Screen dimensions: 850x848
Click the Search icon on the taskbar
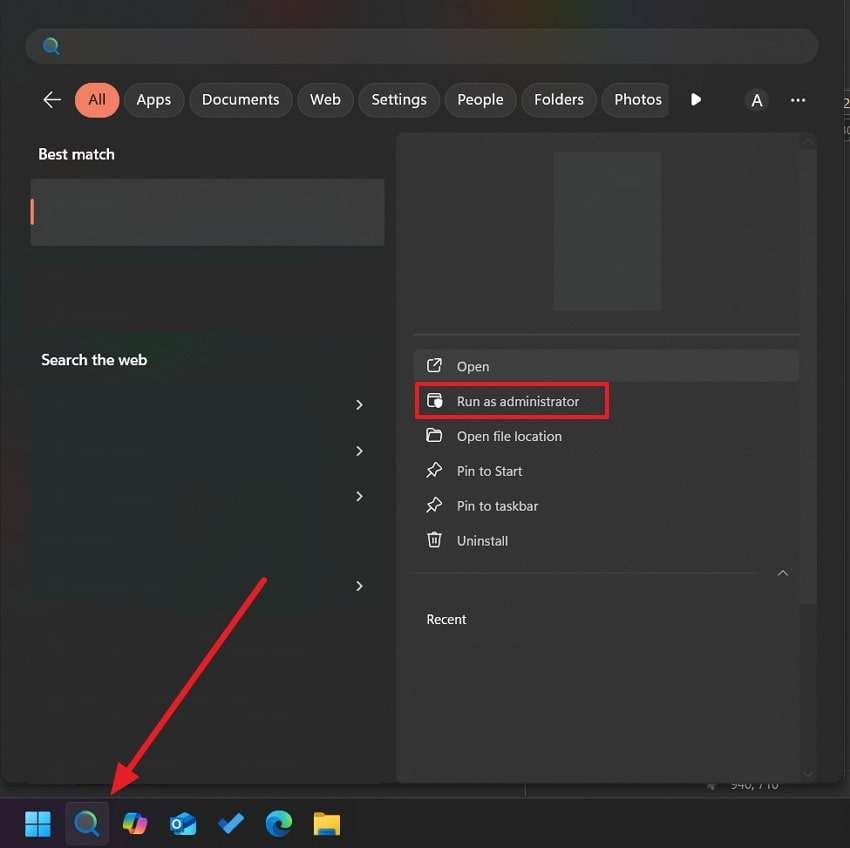point(87,824)
